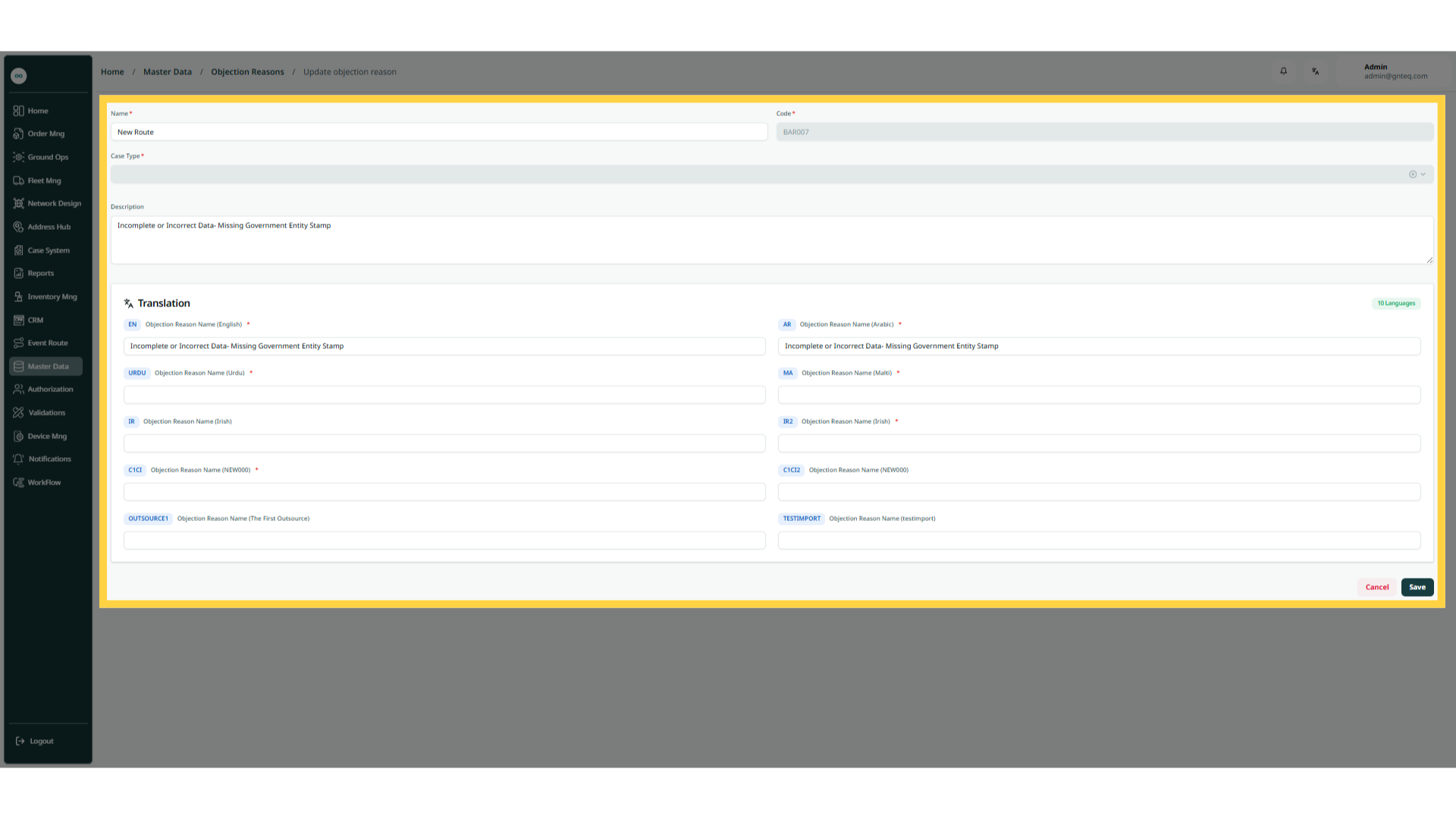Click the 10 Languages badge
This screenshot has height=819, width=1456.
1396,303
